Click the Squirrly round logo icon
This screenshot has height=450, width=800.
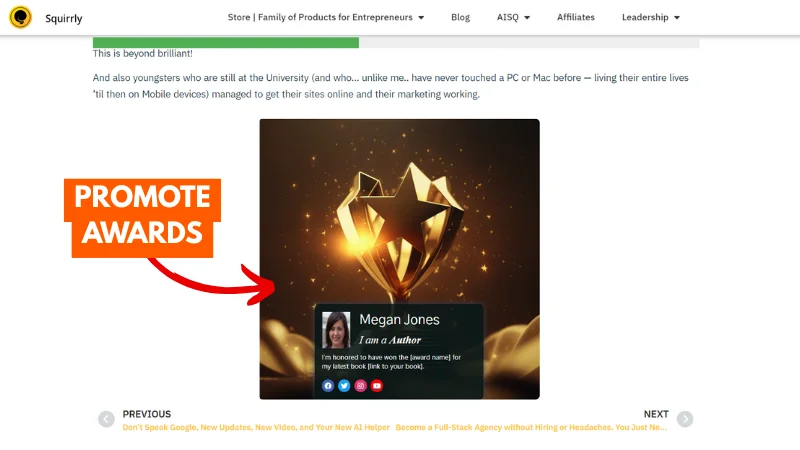coord(20,17)
